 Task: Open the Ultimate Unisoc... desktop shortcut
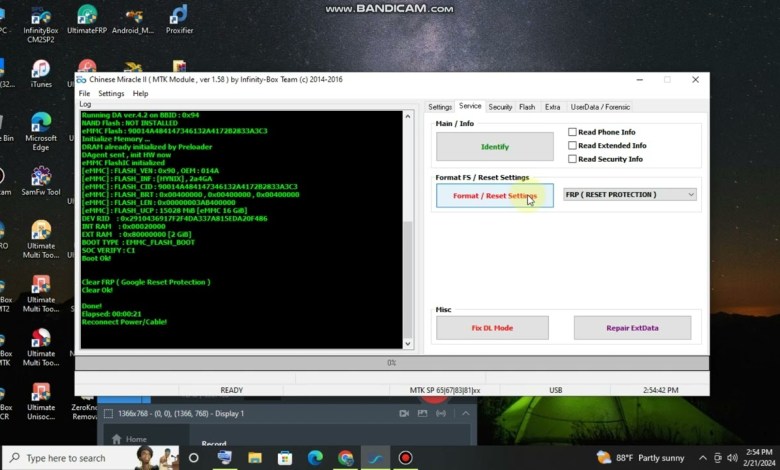[x=41, y=401]
